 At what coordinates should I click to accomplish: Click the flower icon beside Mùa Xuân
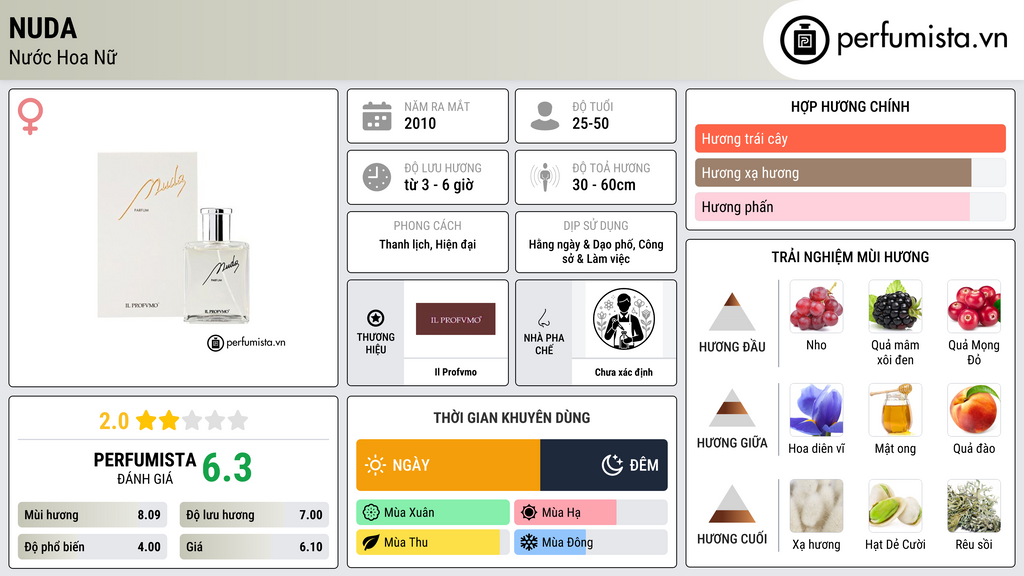tap(371, 513)
